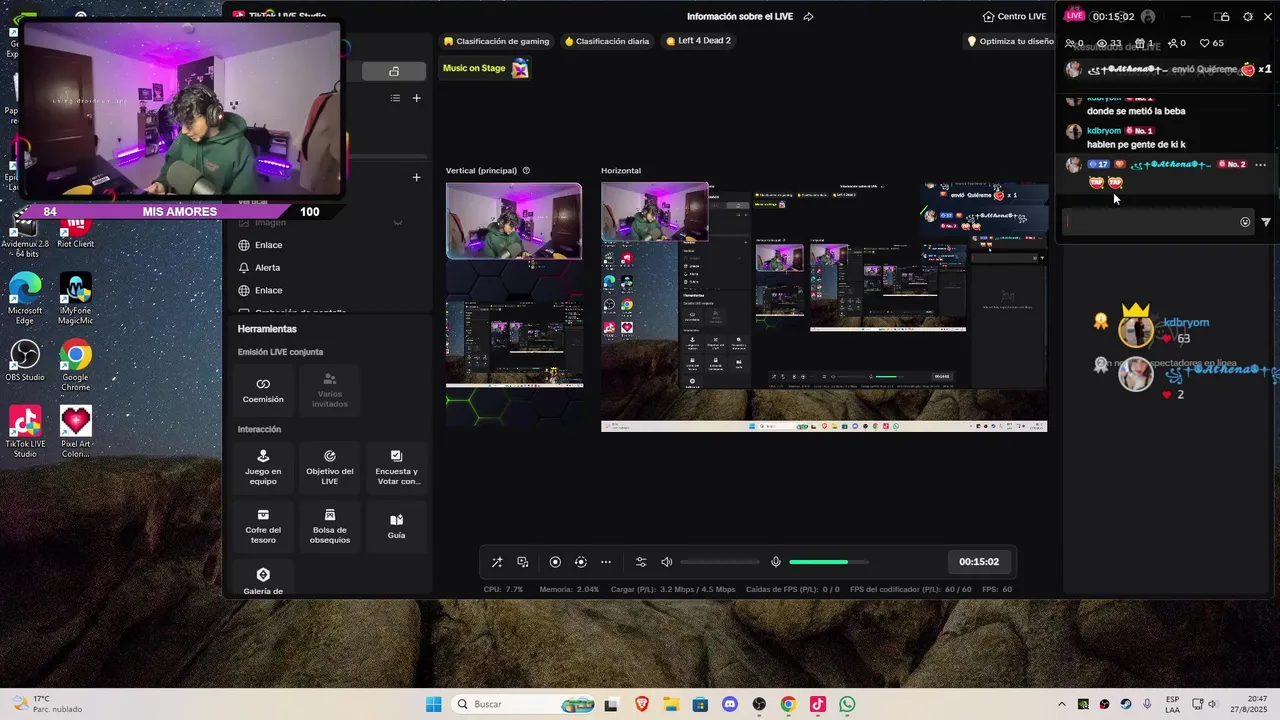Select the Alerta source row
Viewport: 1280px width, 720px height.
(330, 268)
